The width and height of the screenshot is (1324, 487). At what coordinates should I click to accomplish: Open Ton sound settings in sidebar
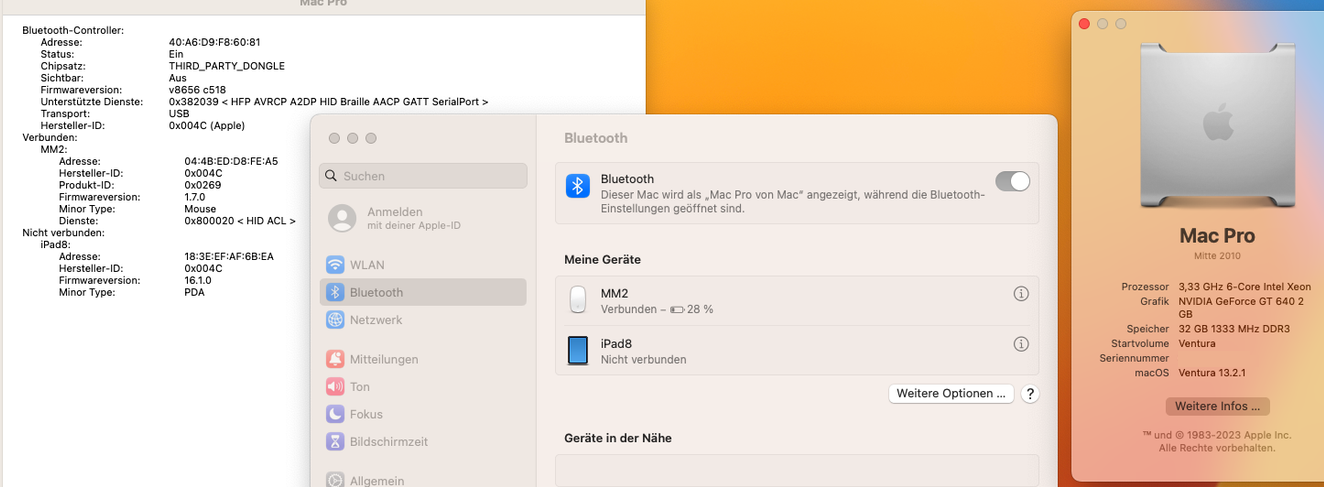tap(423, 386)
